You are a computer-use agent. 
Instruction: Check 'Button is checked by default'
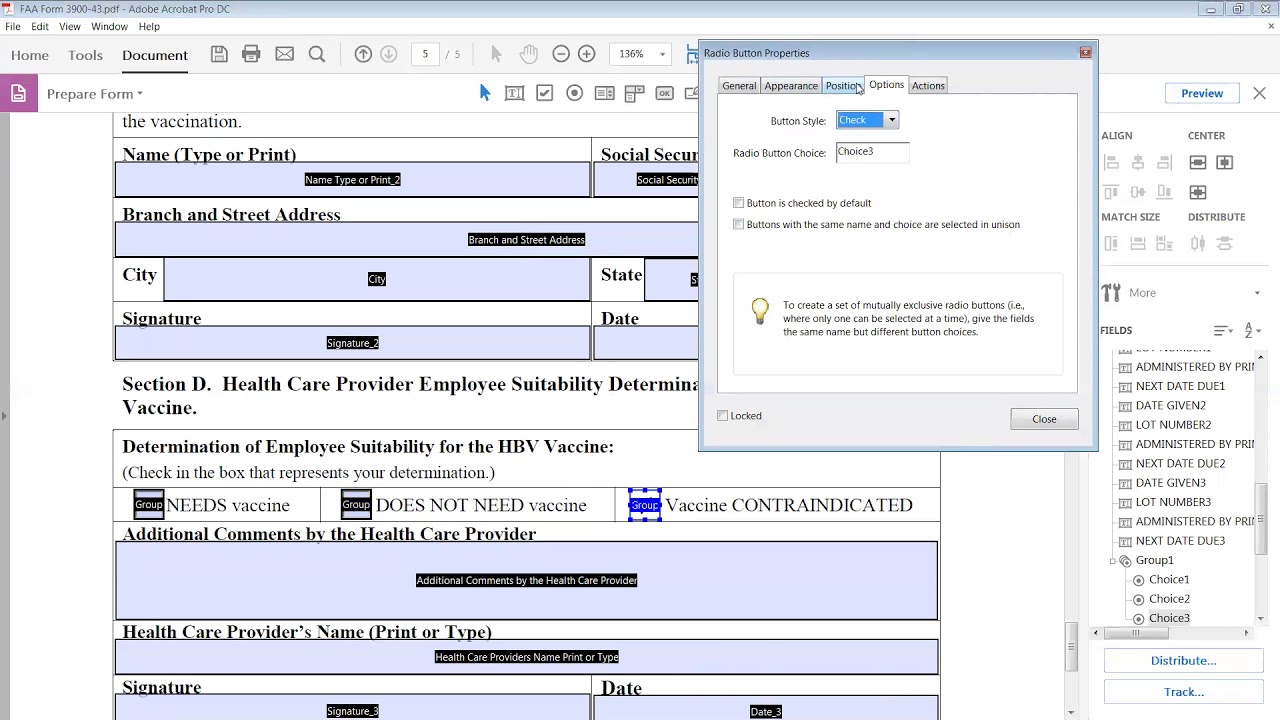click(738, 203)
